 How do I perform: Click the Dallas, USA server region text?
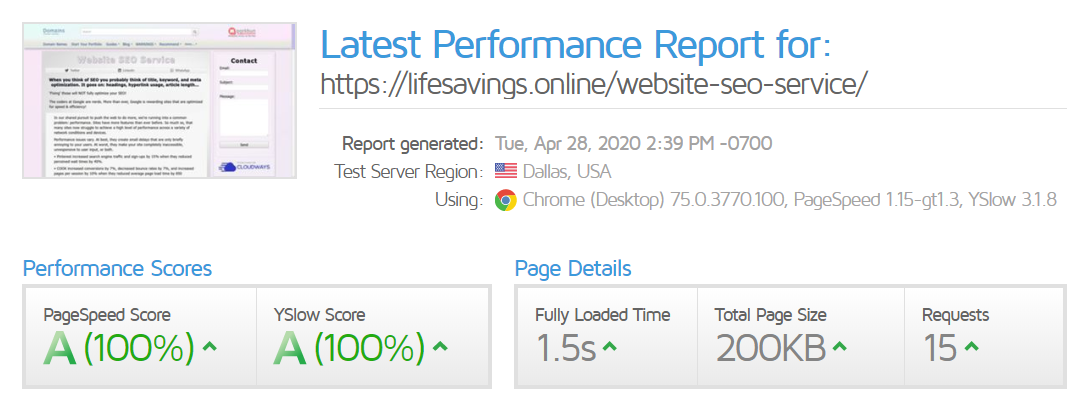(568, 171)
